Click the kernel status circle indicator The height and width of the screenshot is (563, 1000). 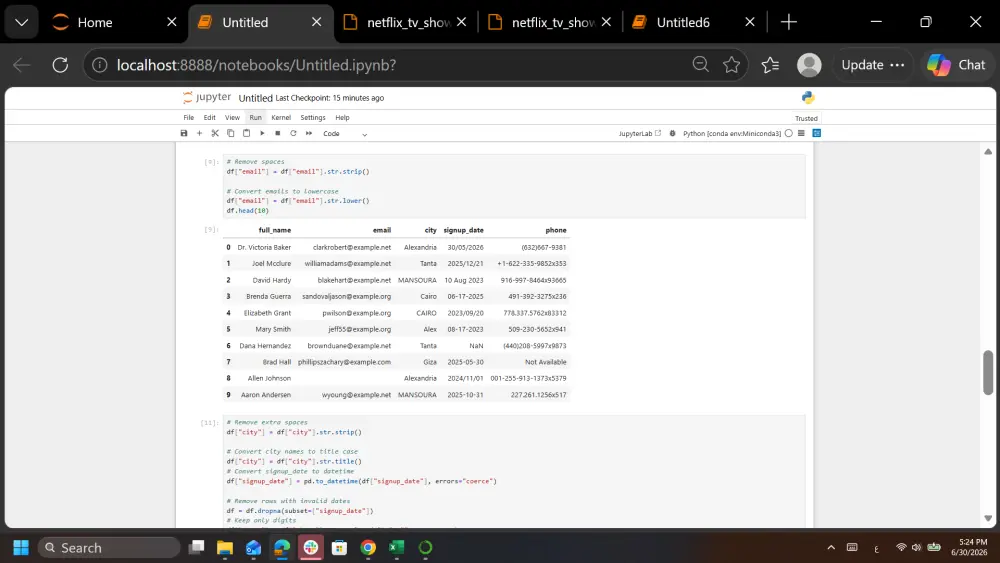coord(789,133)
